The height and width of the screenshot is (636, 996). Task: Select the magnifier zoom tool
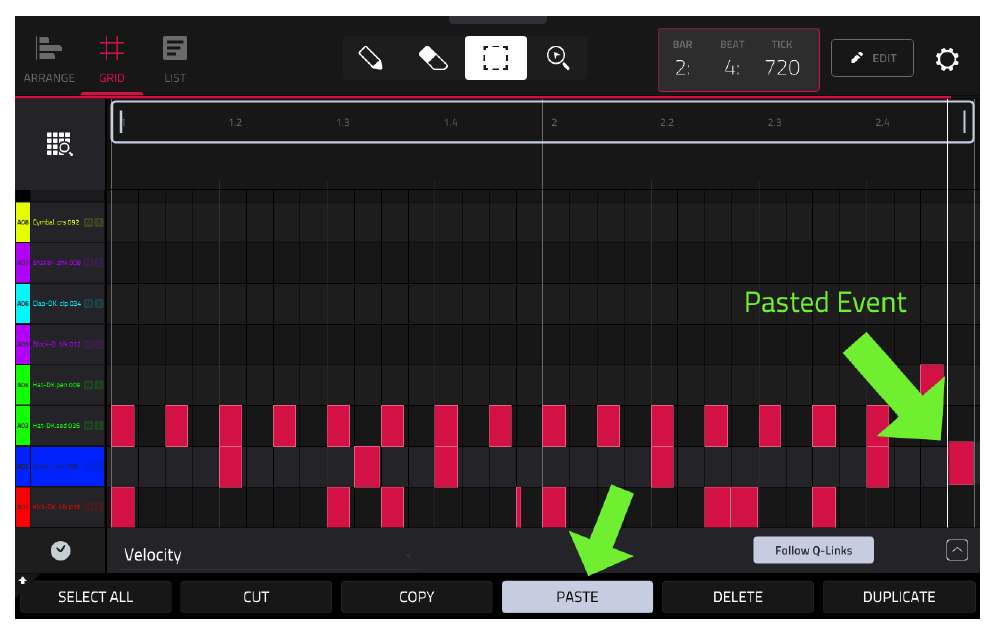pos(558,58)
